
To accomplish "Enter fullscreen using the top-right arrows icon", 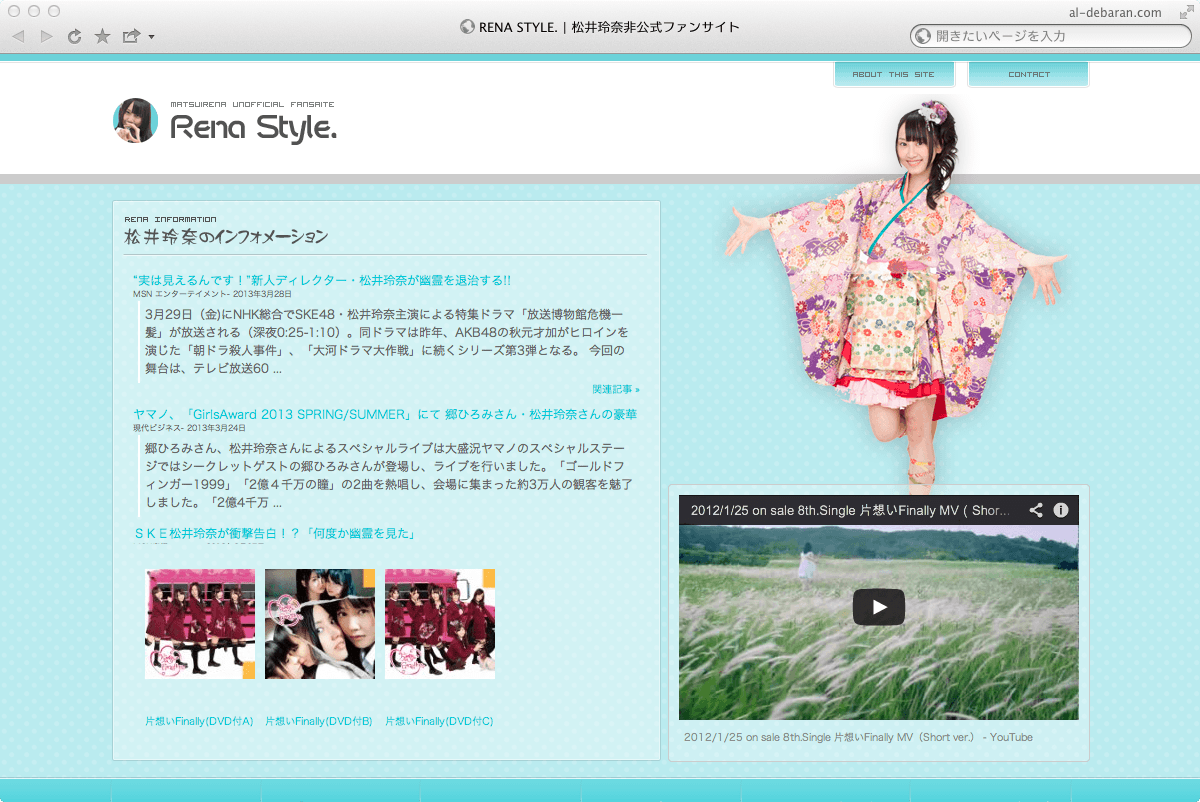I will click(1185, 12).
